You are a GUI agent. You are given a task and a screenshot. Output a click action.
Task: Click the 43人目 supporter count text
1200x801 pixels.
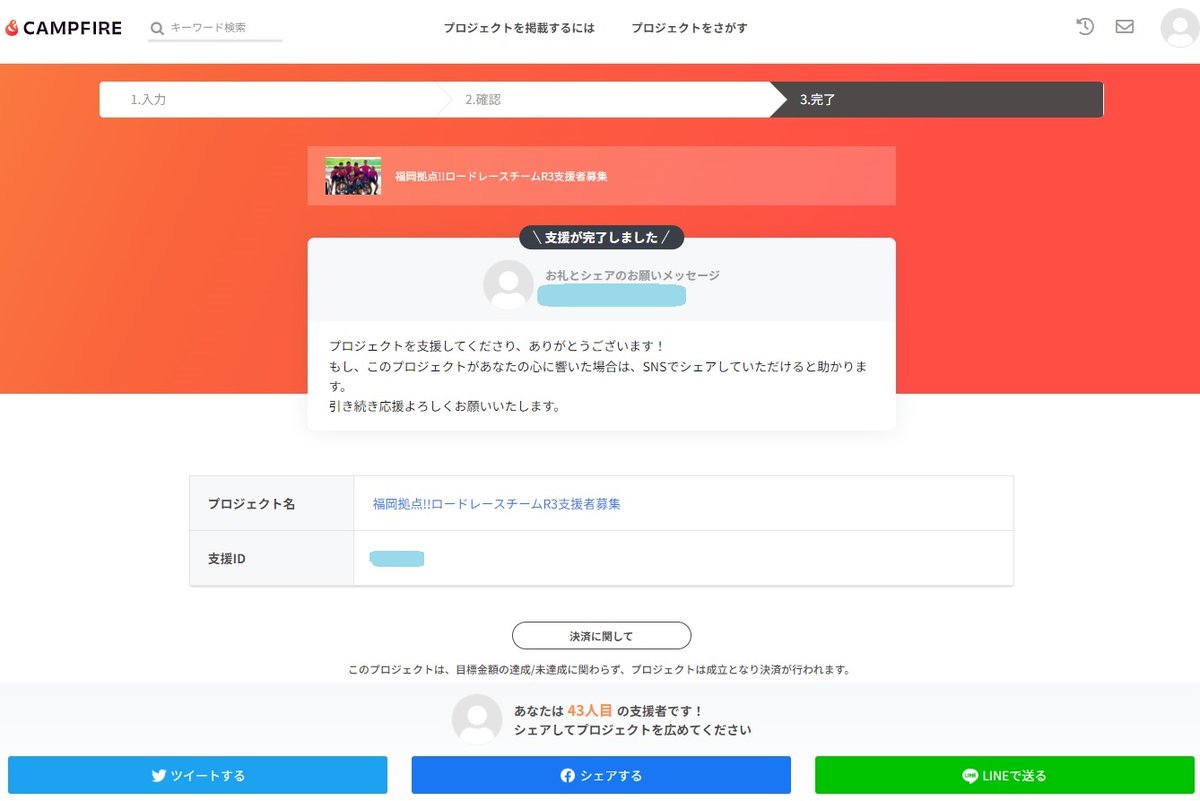pyautogui.click(x=590, y=710)
